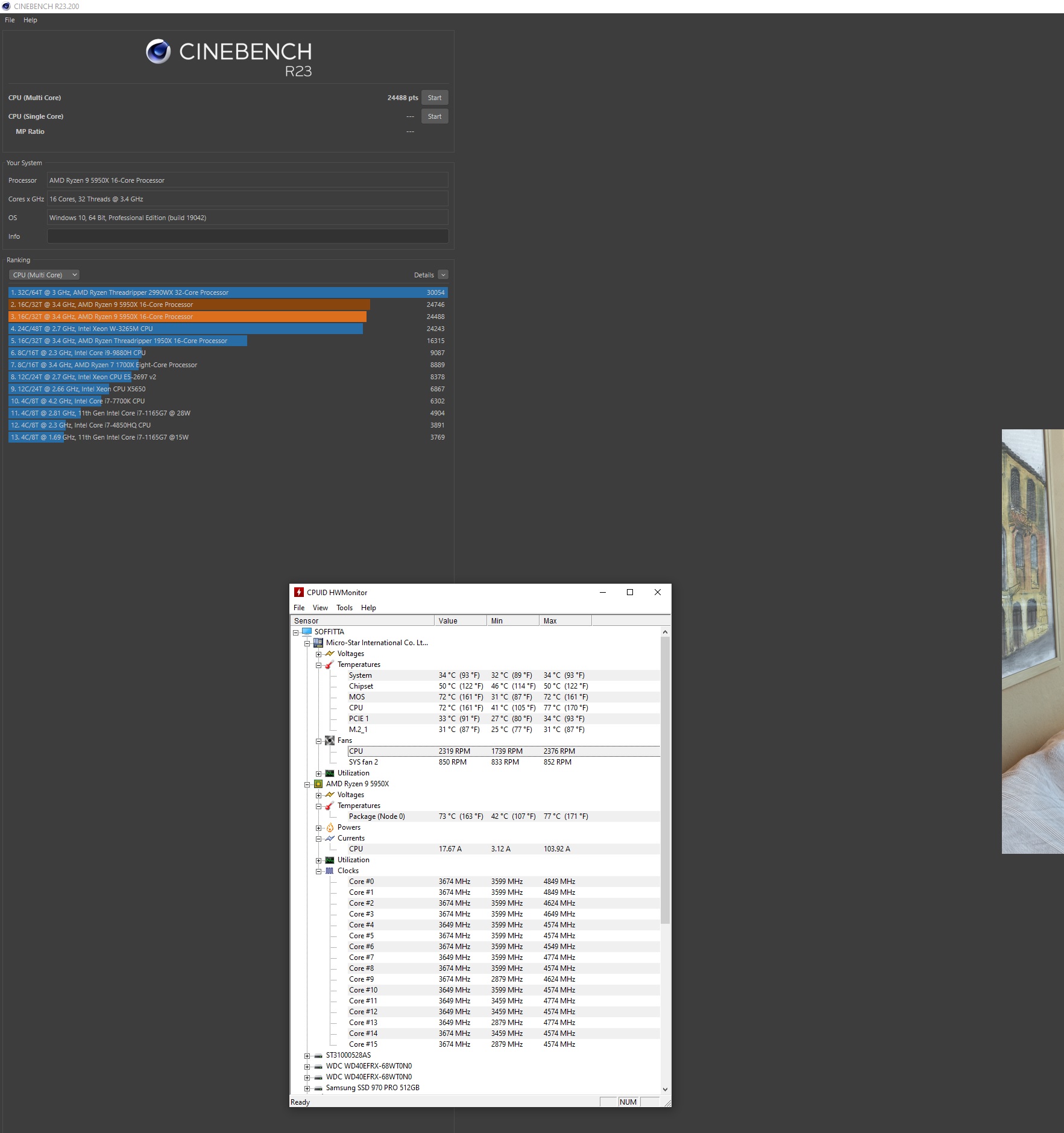This screenshot has height=1133, width=1064.
Task: Click the Samsung SSD 970 PRO drive icon
Action: [318, 1088]
